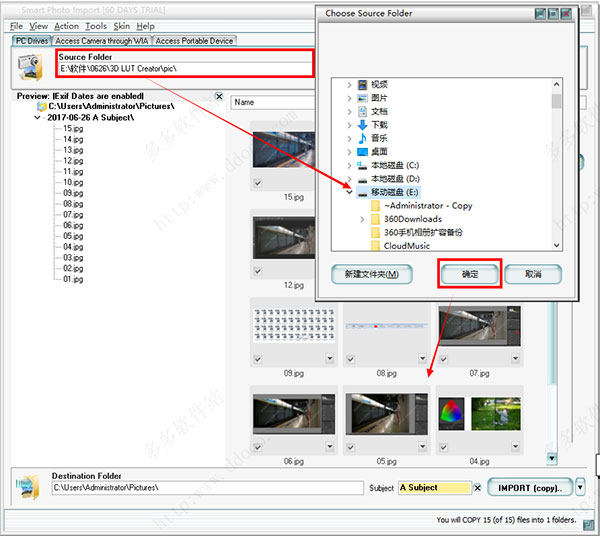Switch to Access Camera through WIA tab

tap(101, 41)
